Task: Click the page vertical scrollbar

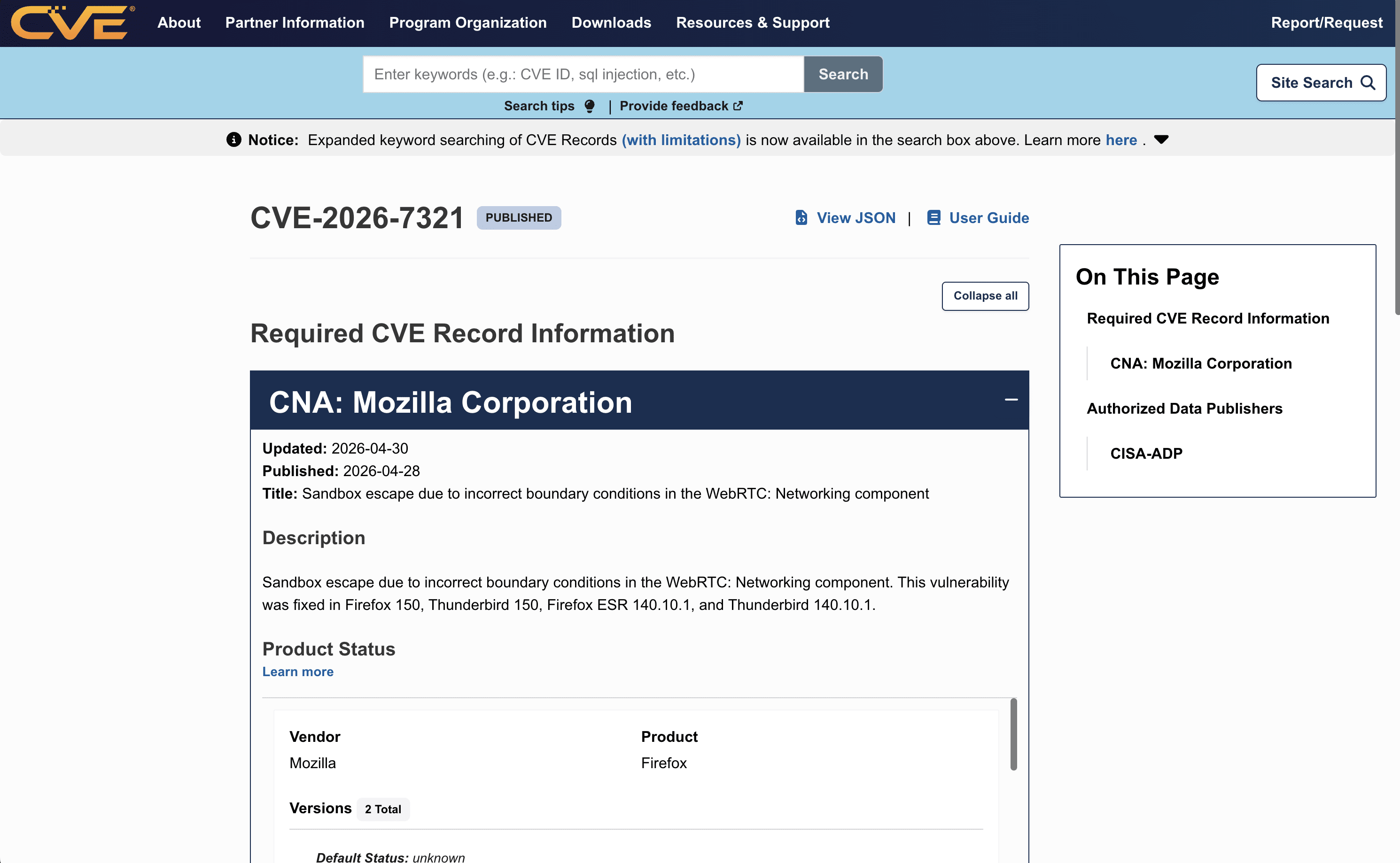Action: (1397, 157)
